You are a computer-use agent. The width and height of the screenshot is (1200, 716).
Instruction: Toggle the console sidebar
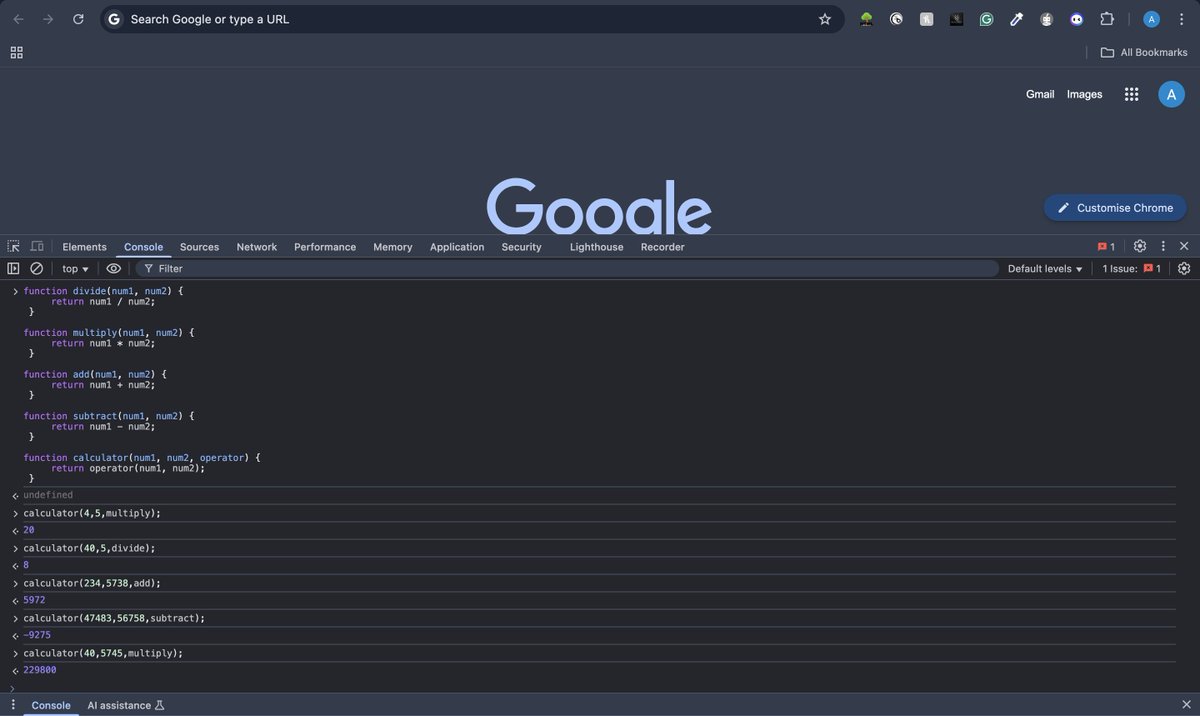[x=13, y=268]
